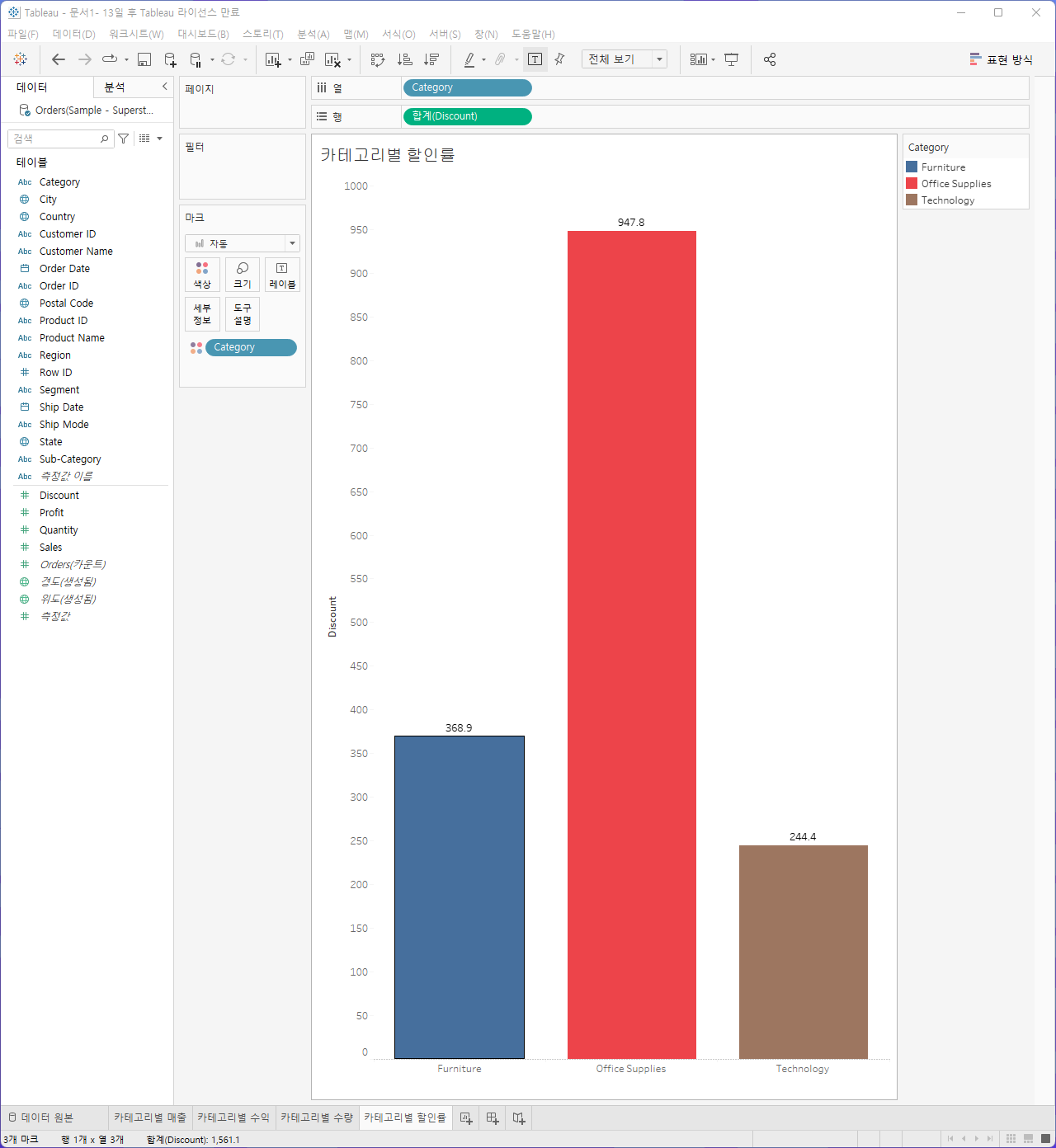Open the 데이터(D) menu
The image size is (1056, 1148).
click(x=74, y=34)
